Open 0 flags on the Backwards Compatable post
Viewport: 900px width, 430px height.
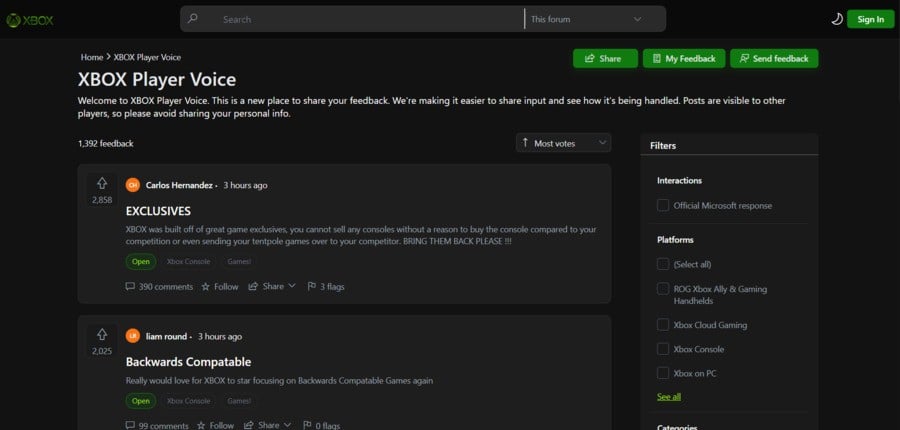click(321, 425)
